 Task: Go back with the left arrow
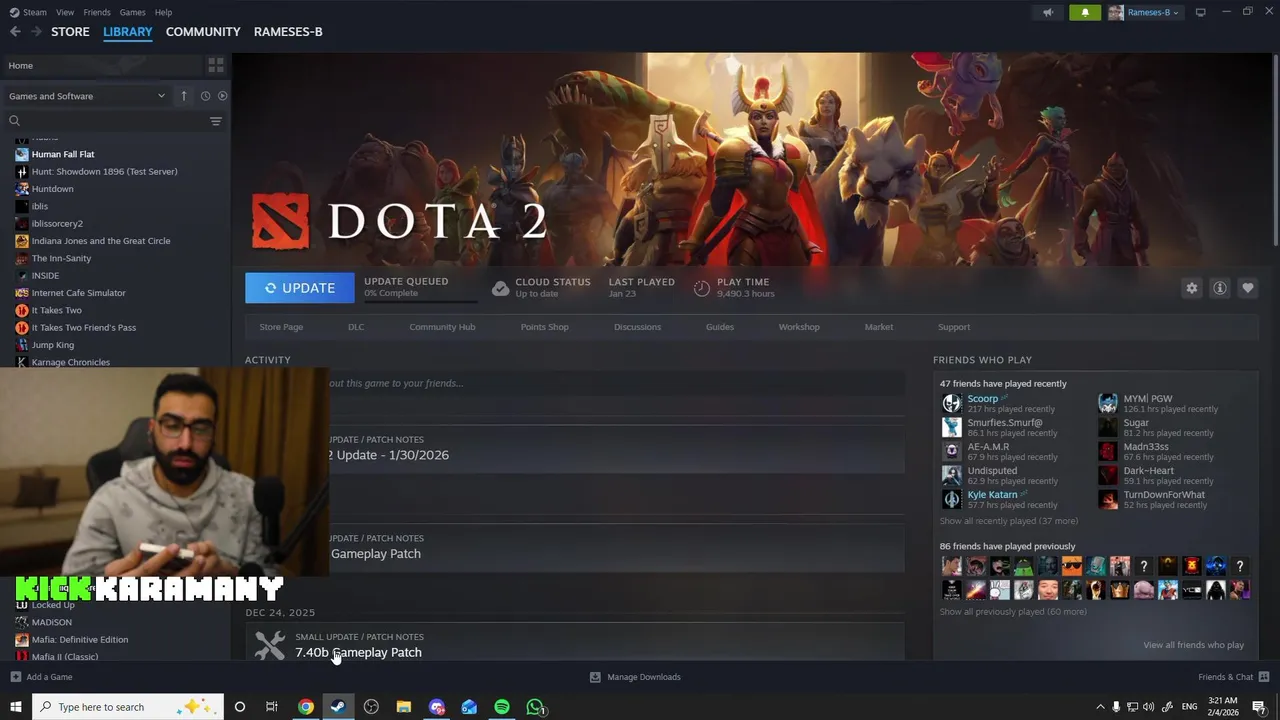[15, 32]
